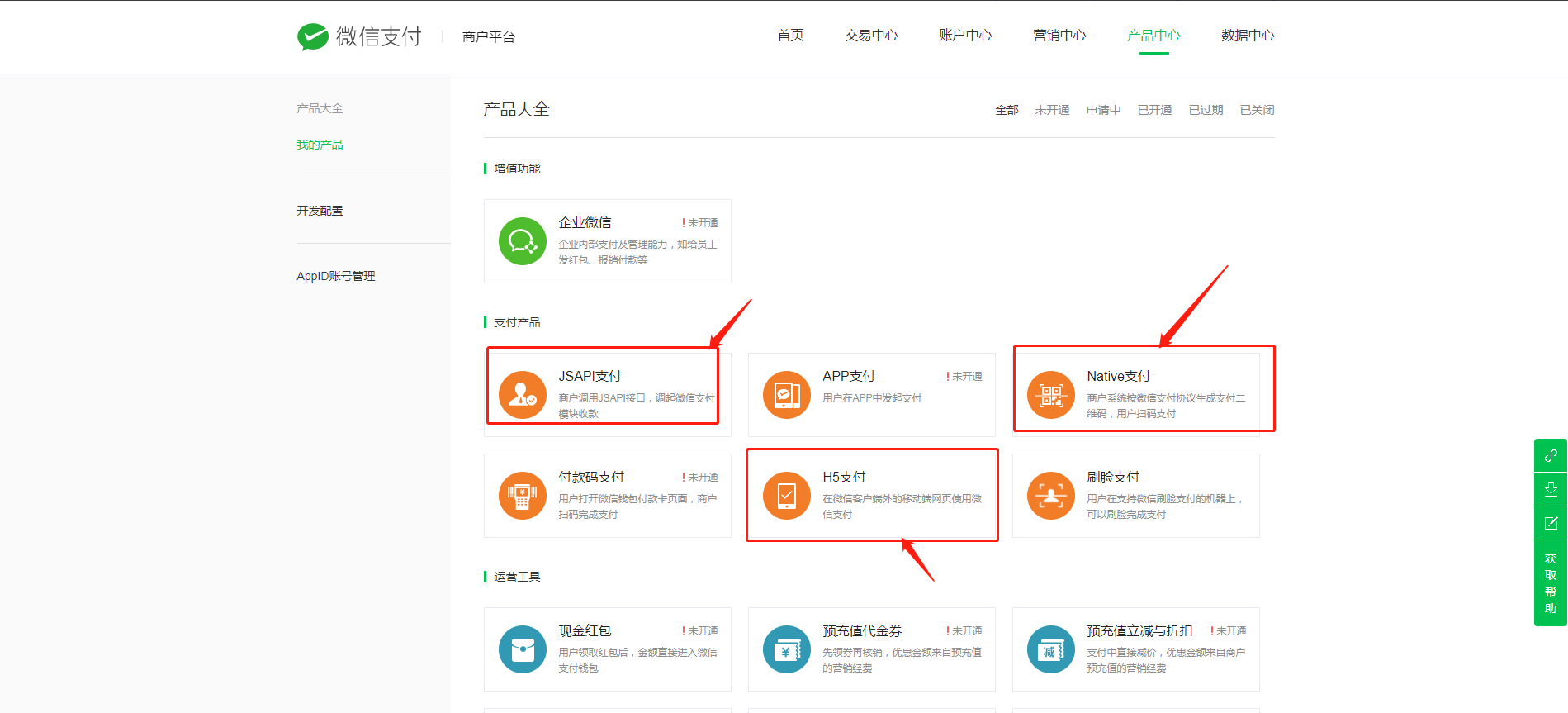Filter products by 已开通 status

(1154, 110)
